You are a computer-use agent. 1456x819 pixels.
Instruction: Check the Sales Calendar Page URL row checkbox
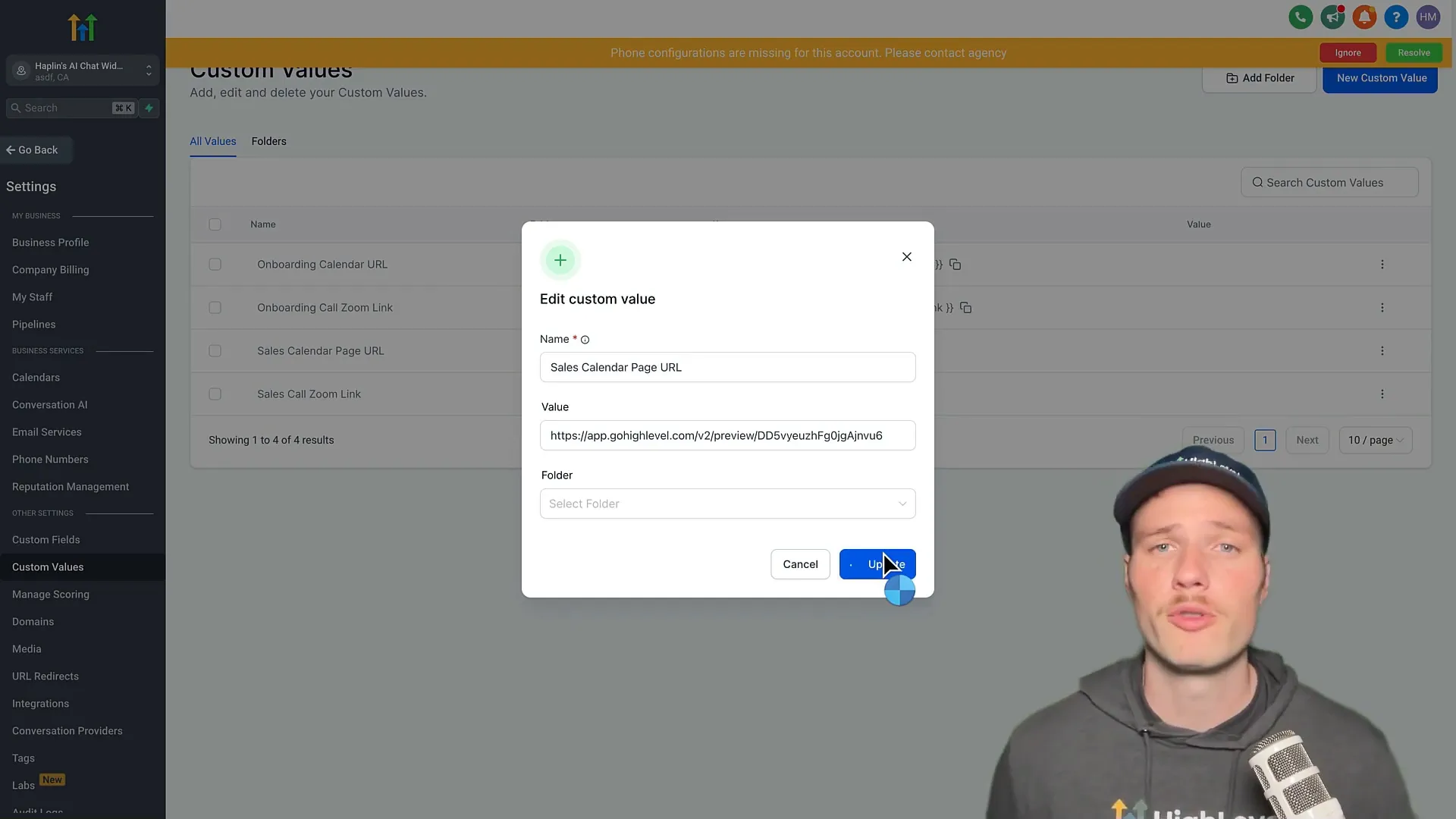215,351
